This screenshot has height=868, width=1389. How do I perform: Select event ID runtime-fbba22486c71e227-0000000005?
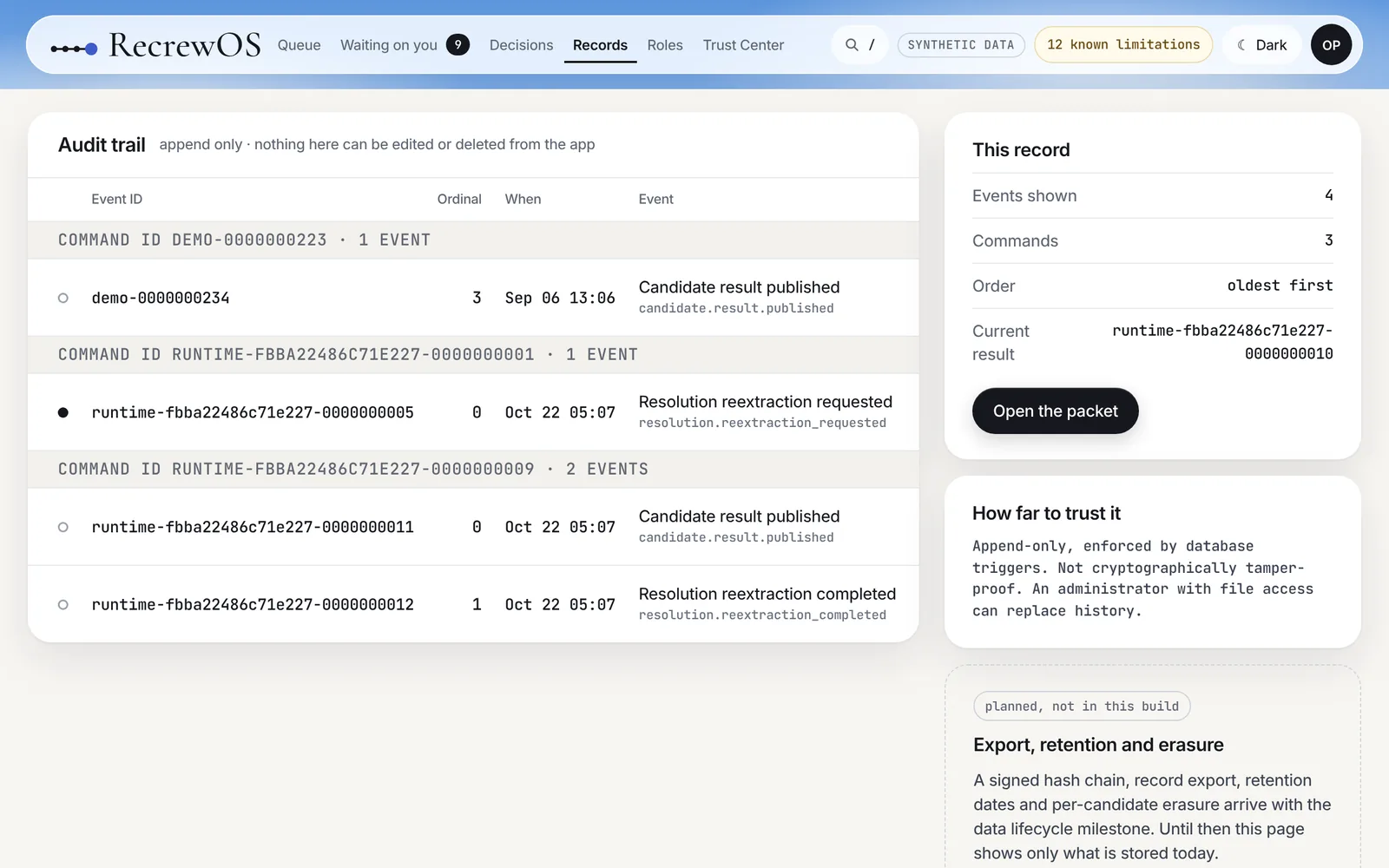253,412
